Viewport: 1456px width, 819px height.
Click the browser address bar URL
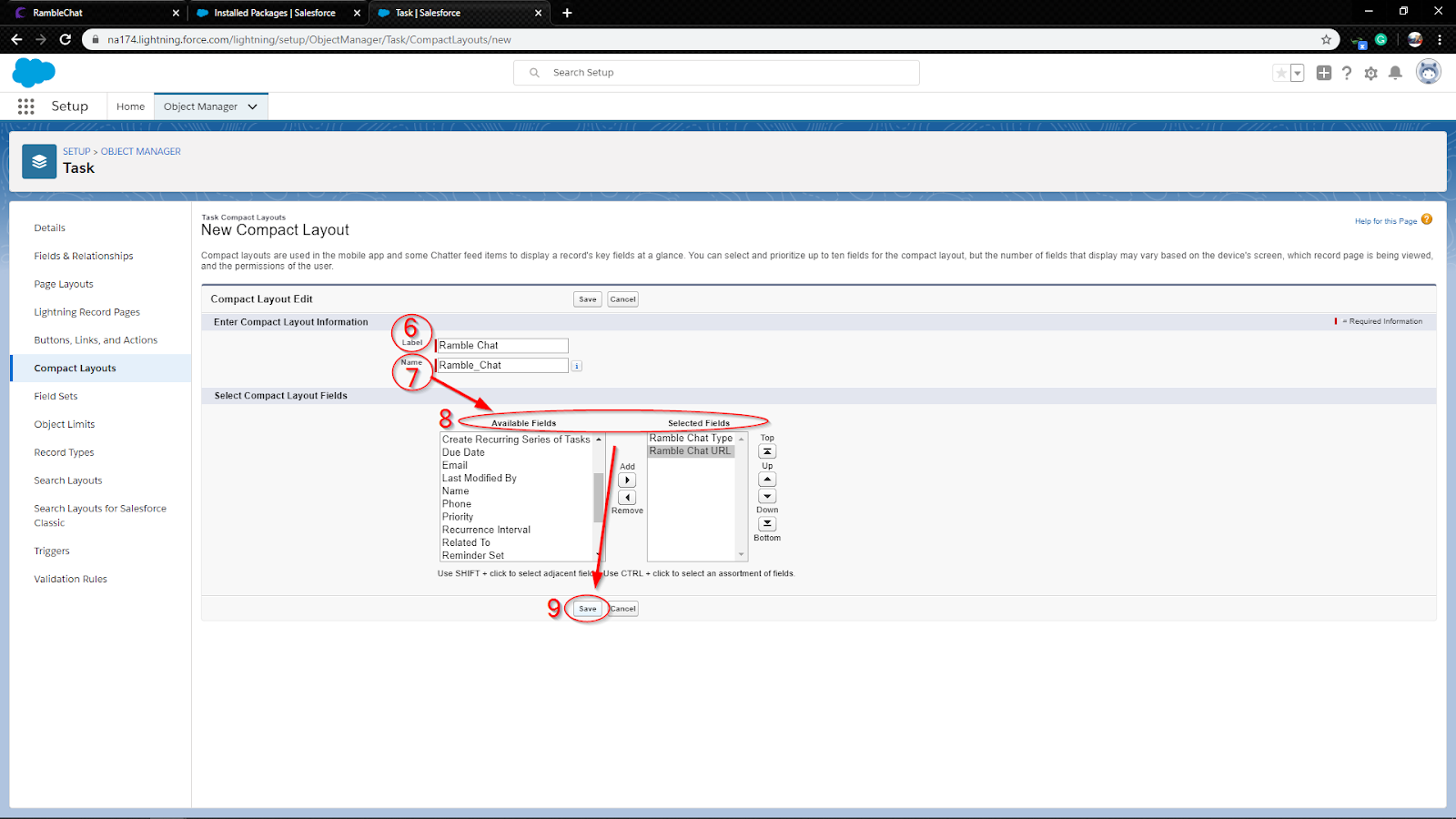click(309, 39)
